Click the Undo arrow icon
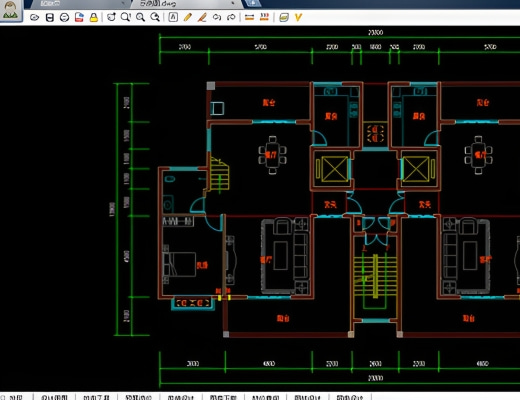Image resolution: width=520 pixels, height=400 pixels. coord(217,17)
